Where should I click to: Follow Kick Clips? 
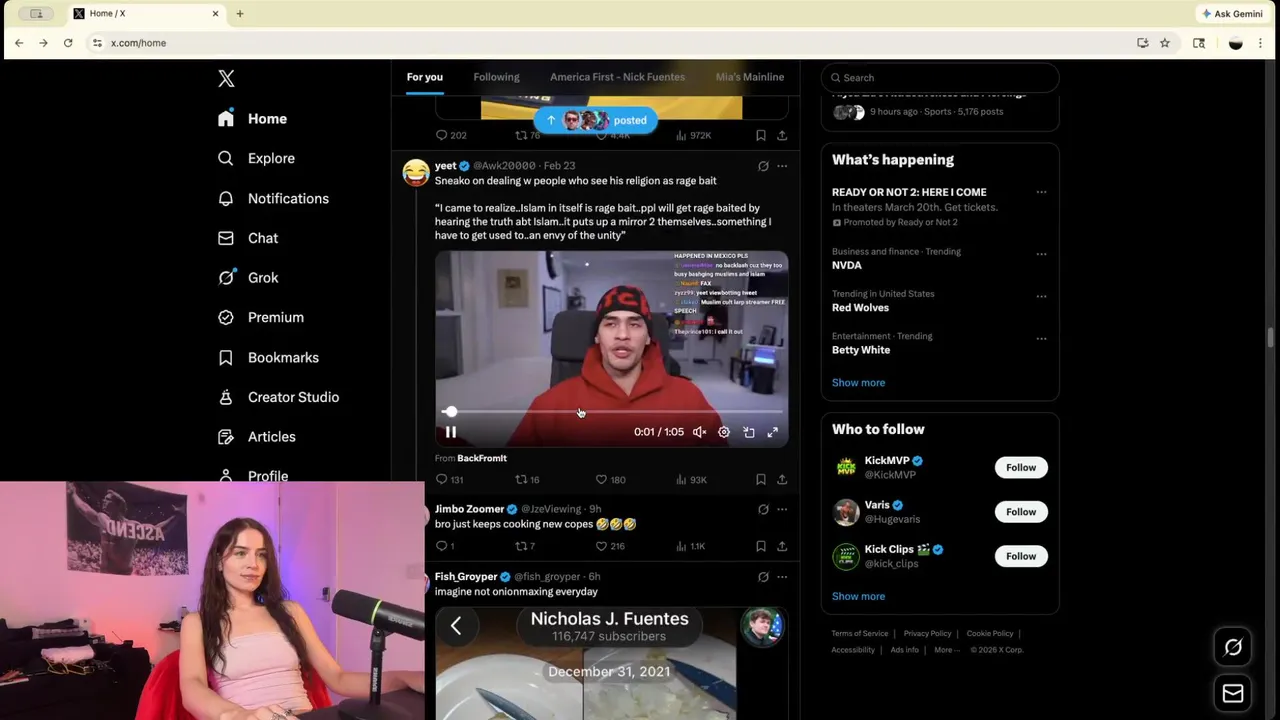[x=1021, y=556]
